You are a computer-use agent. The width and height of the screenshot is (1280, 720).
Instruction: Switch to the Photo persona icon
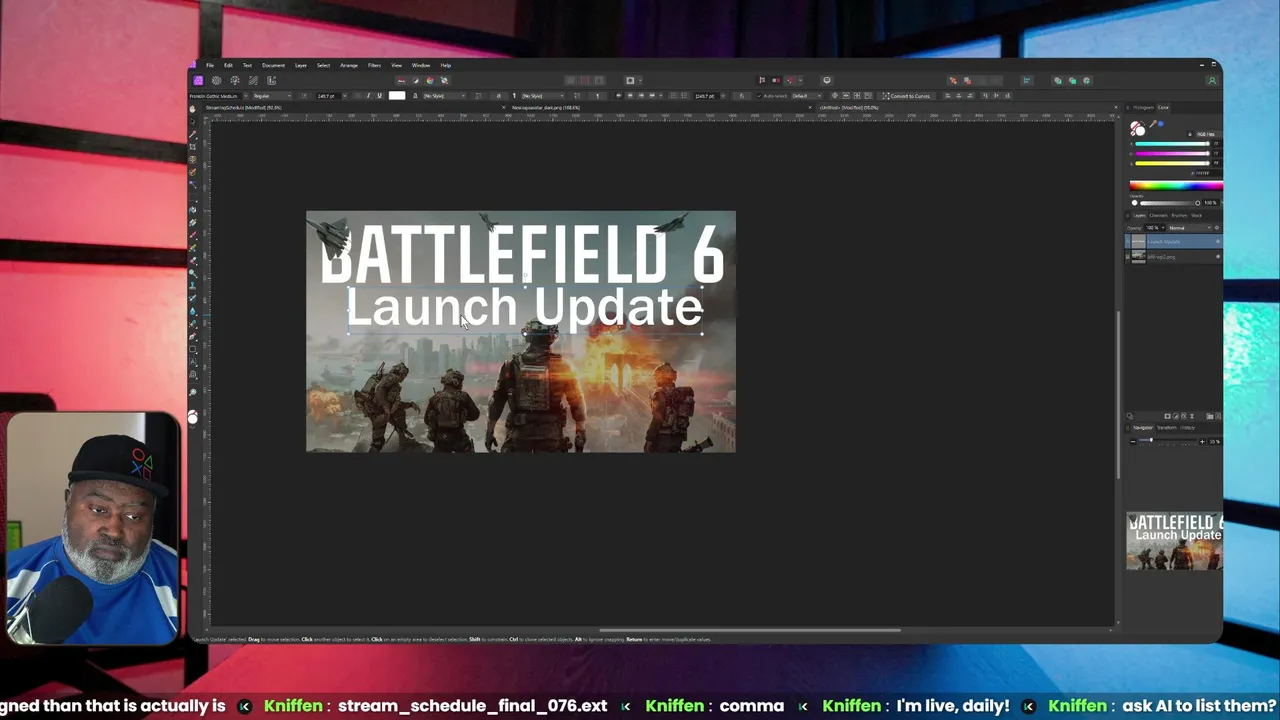198,80
